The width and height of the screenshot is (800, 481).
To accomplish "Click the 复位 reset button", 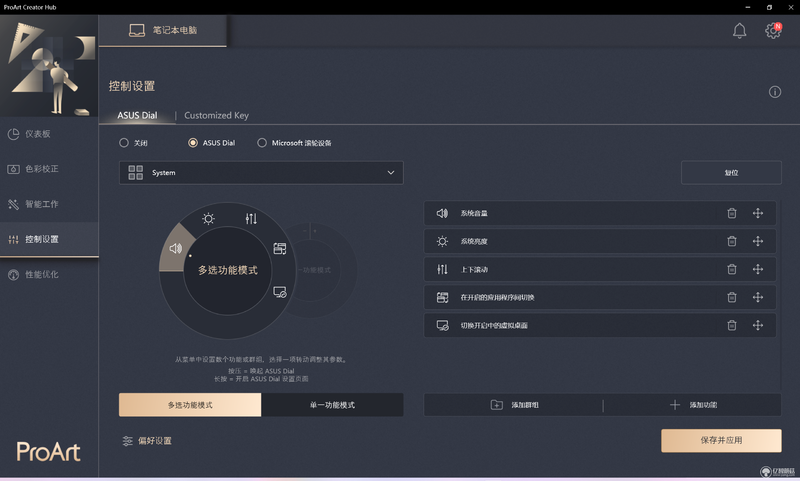I will click(x=731, y=172).
